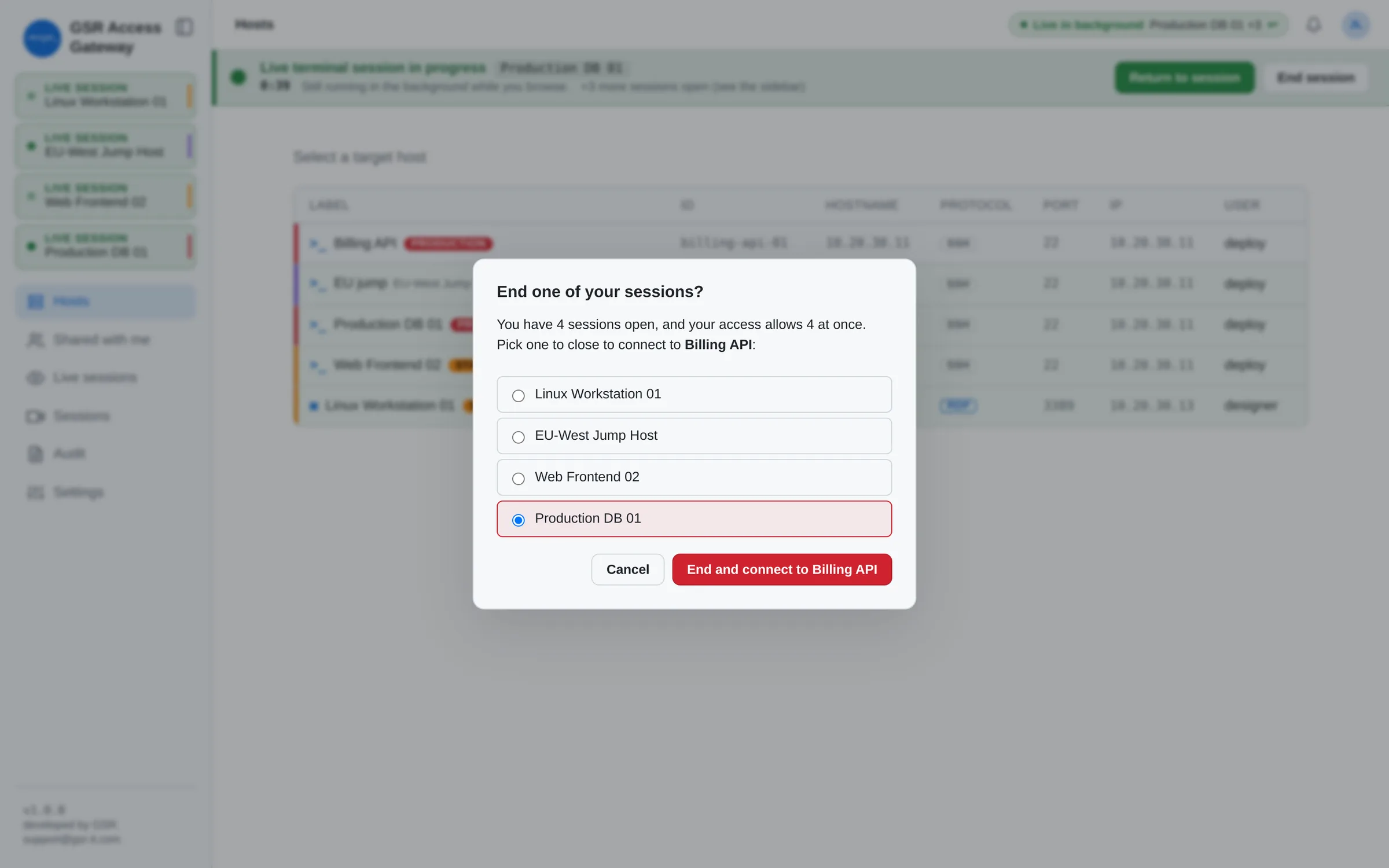This screenshot has width=1389, height=868.
Task: Click End session button in banner
Action: (1315, 78)
